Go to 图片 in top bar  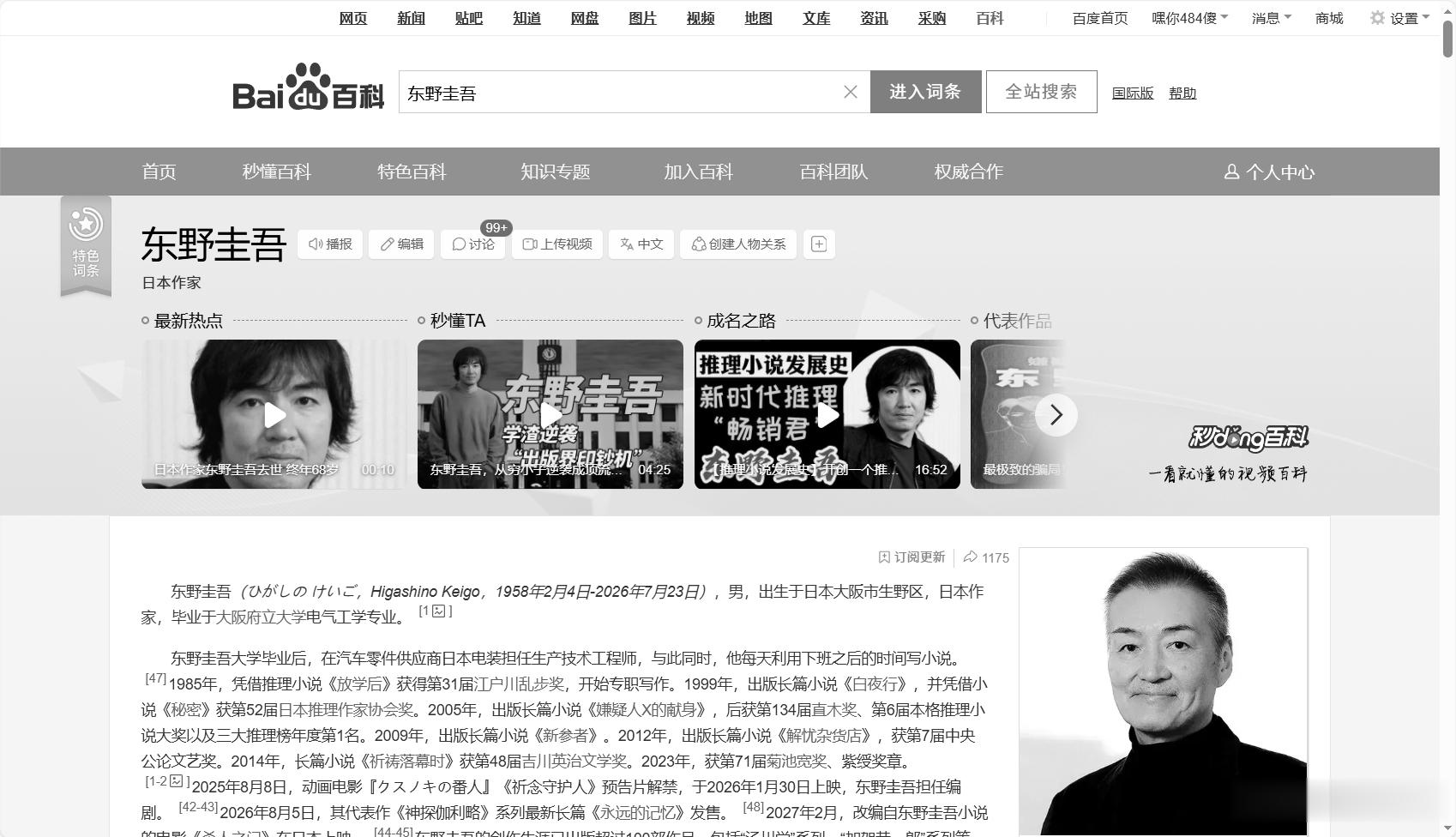pyautogui.click(x=642, y=18)
